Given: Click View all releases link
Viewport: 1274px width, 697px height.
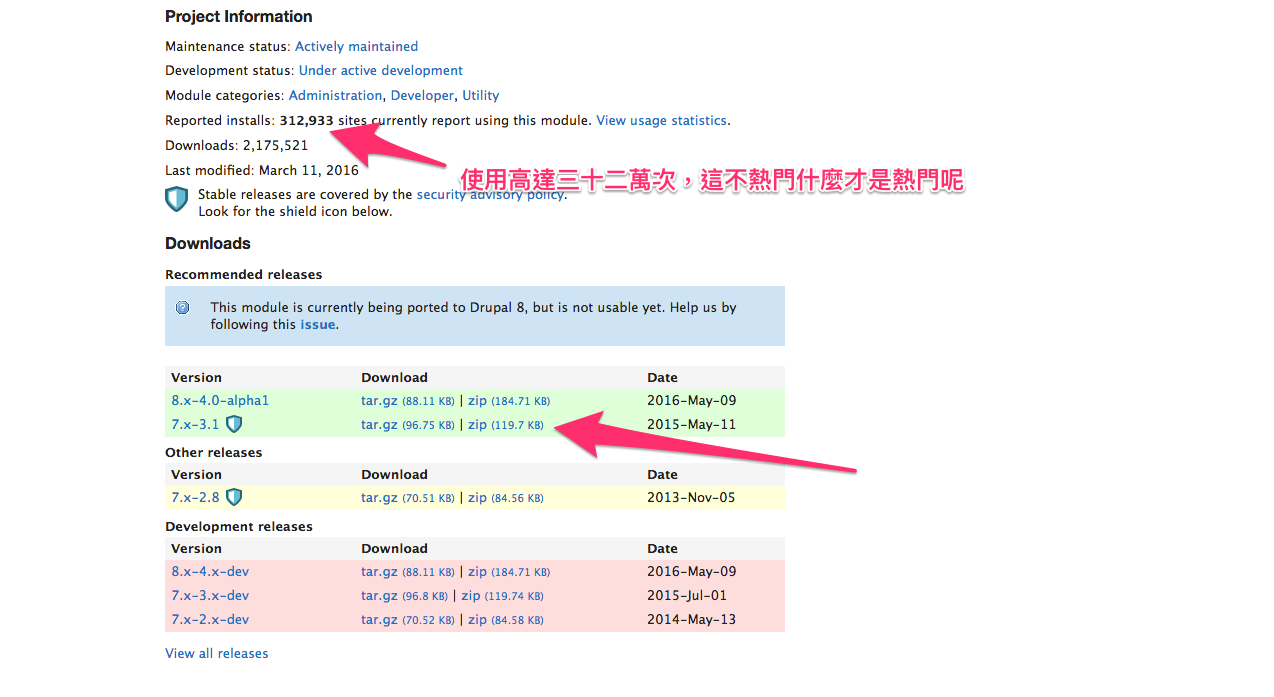Looking at the screenshot, I should (217, 654).
